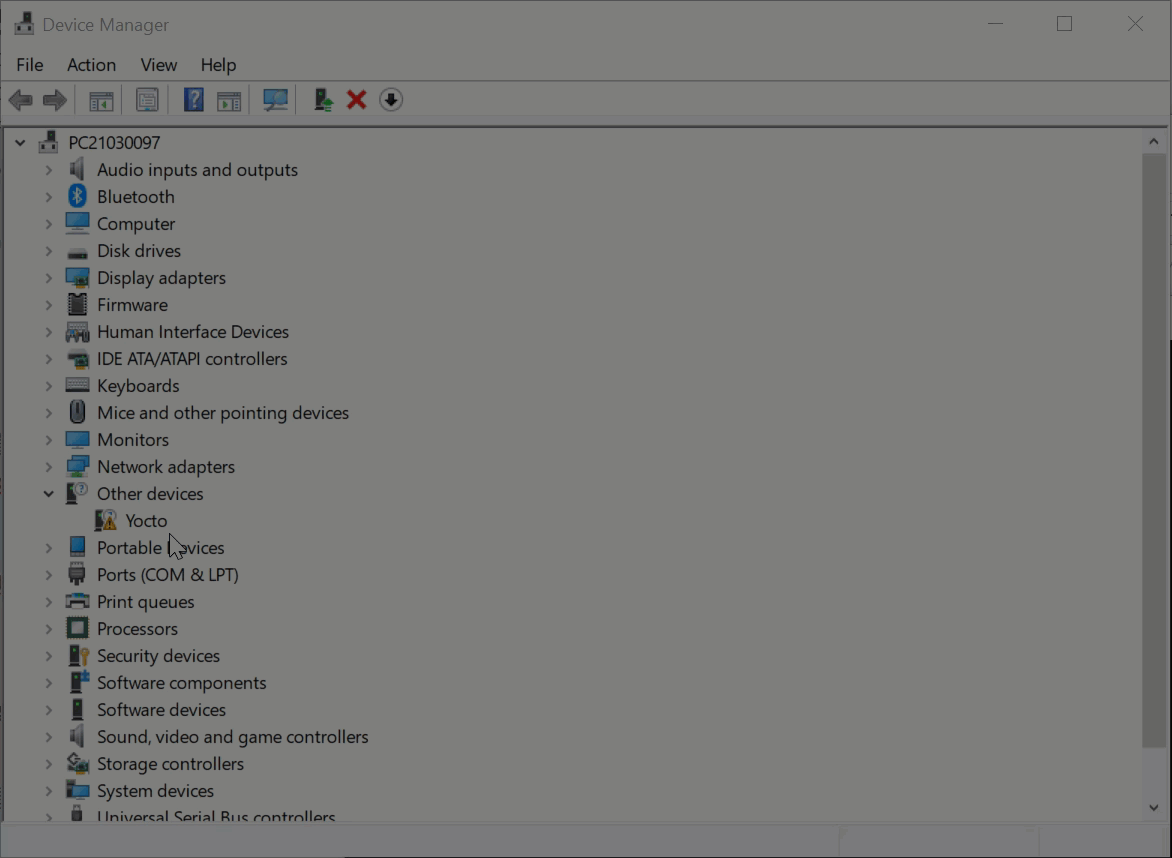The image size is (1172, 858).
Task: Open the File menu
Action: (x=30, y=65)
